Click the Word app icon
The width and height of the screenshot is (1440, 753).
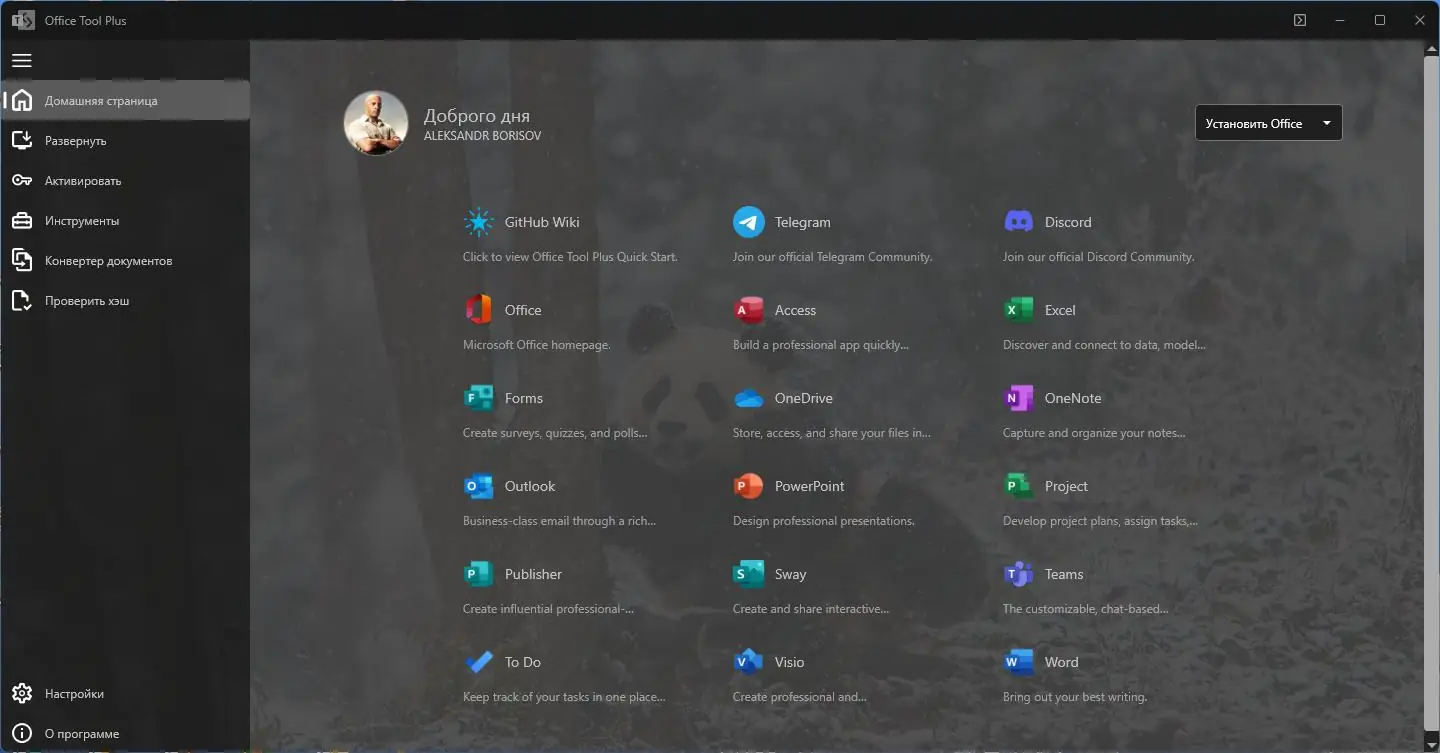coord(1019,662)
